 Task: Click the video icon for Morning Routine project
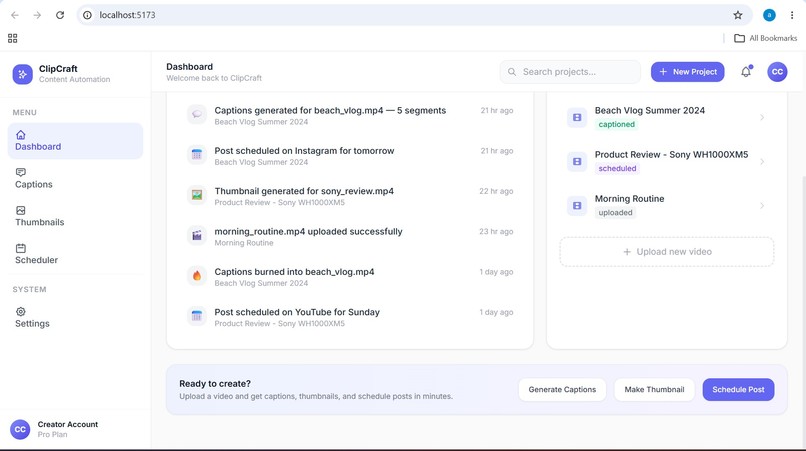[577, 206]
